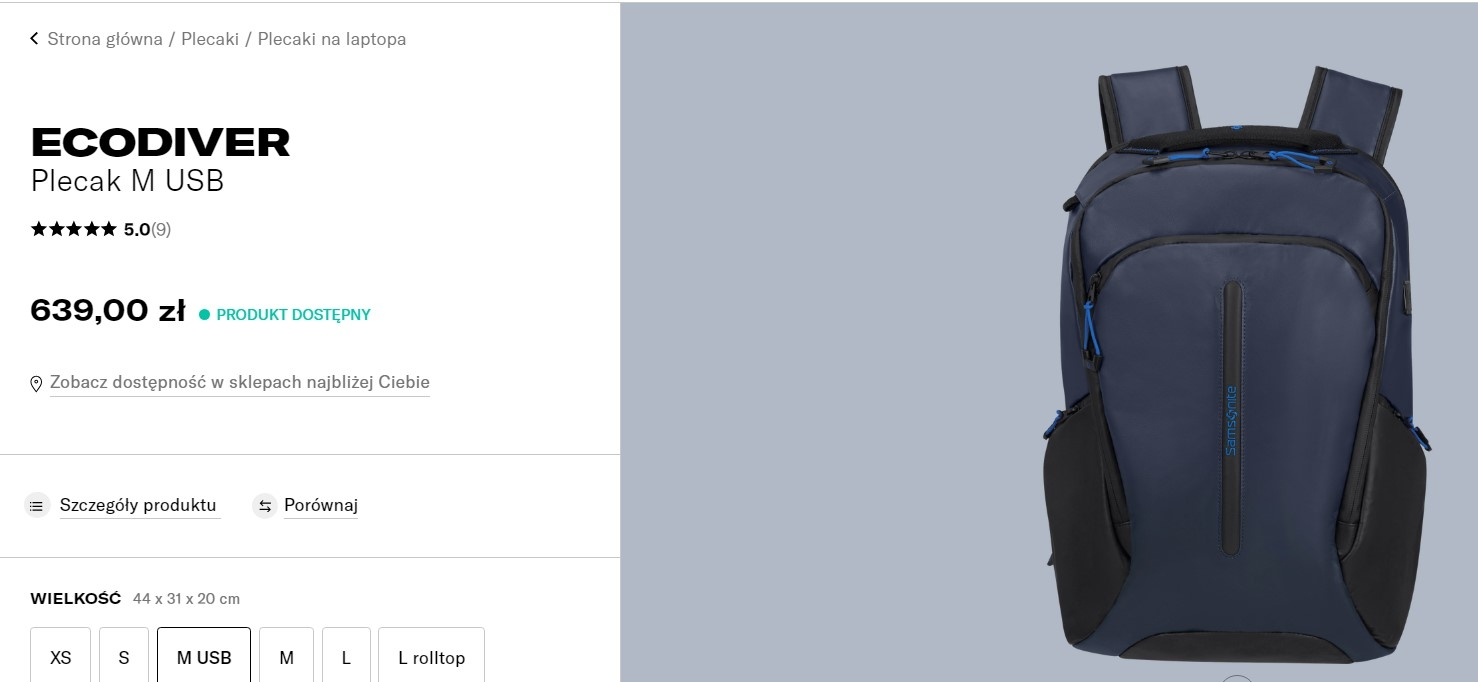
Task: Check availability in stores near you
Action: click(x=240, y=382)
